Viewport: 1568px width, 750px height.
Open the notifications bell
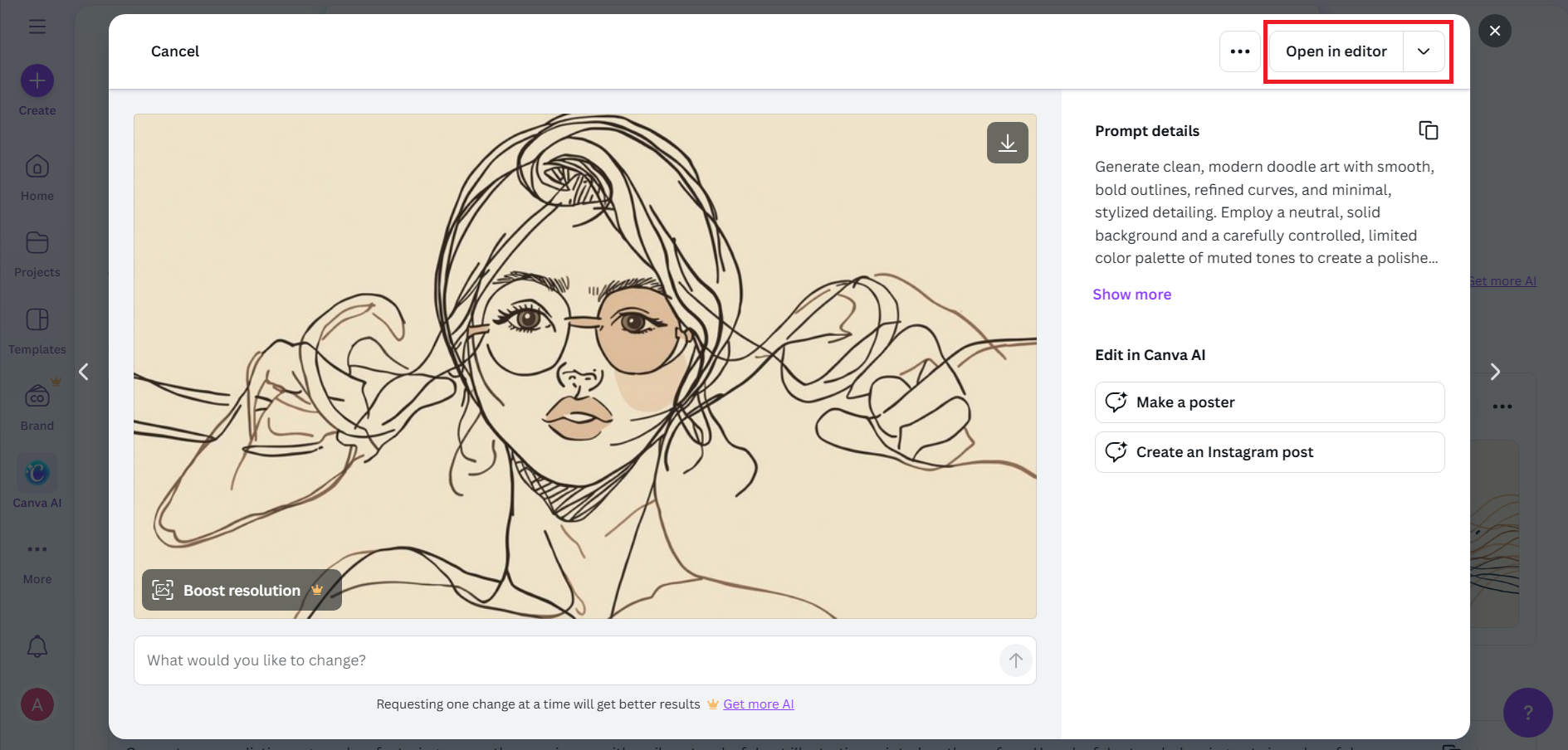pyautogui.click(x=37, y=646)
